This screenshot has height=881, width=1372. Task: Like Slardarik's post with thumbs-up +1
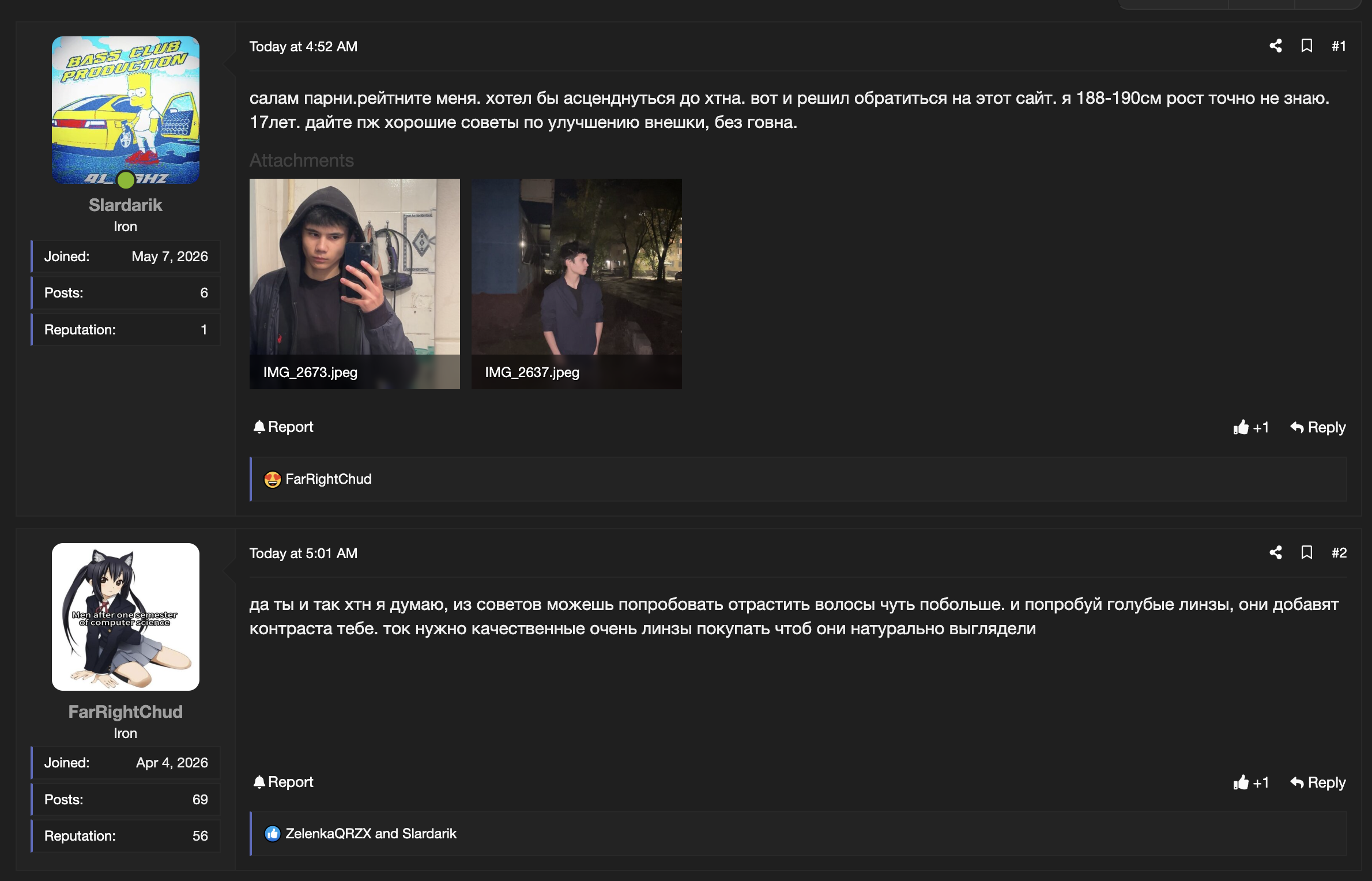pyautogui.click(x=1251, y=427)
